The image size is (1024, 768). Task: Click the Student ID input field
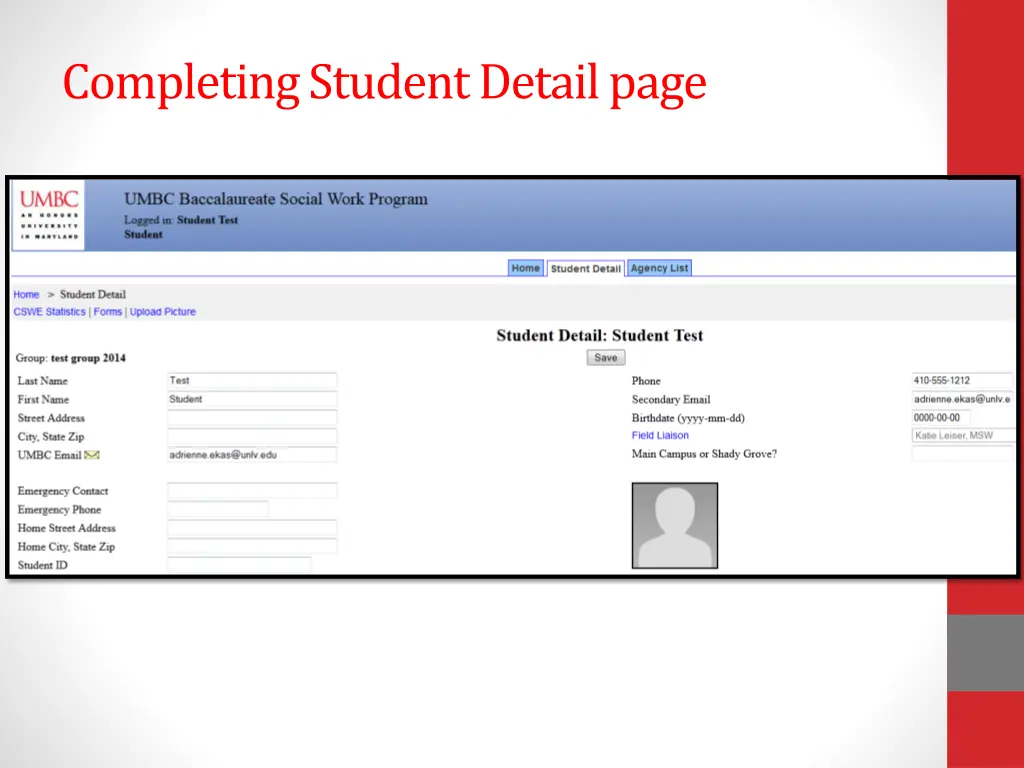pos(238,565)
